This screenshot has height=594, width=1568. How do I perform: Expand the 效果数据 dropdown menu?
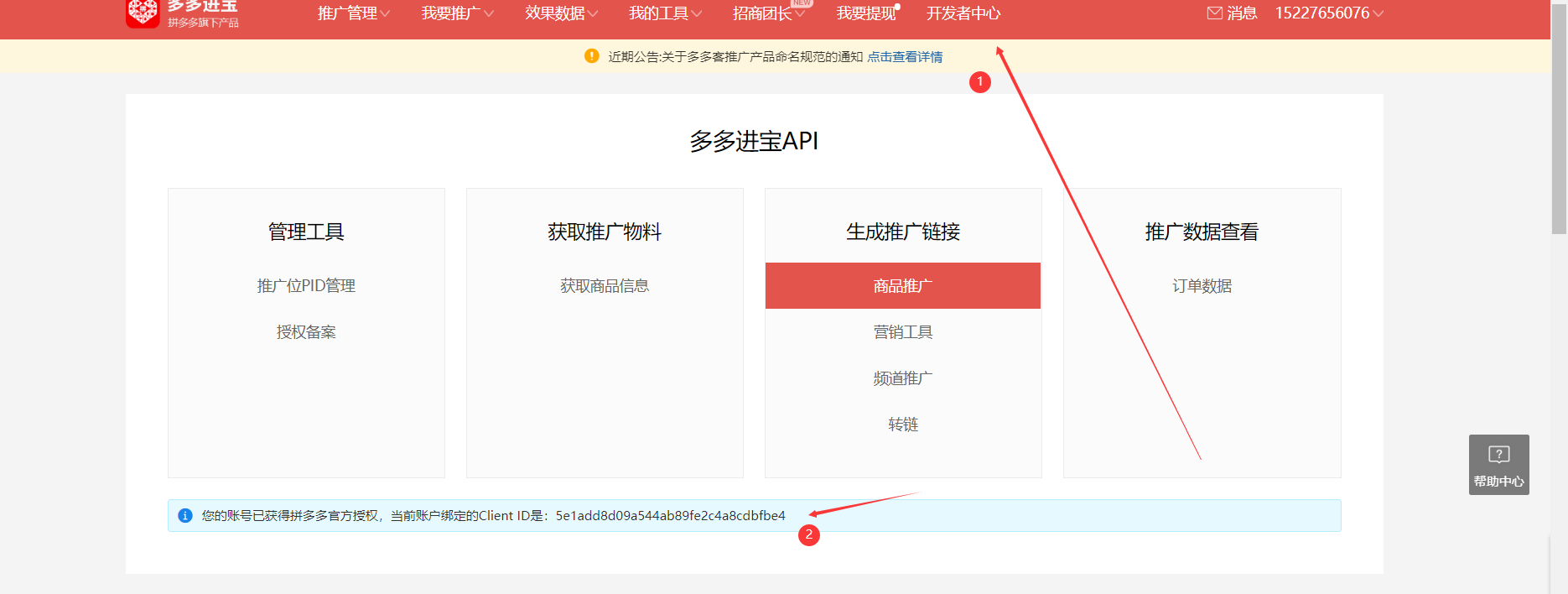(x=562, y=13)
